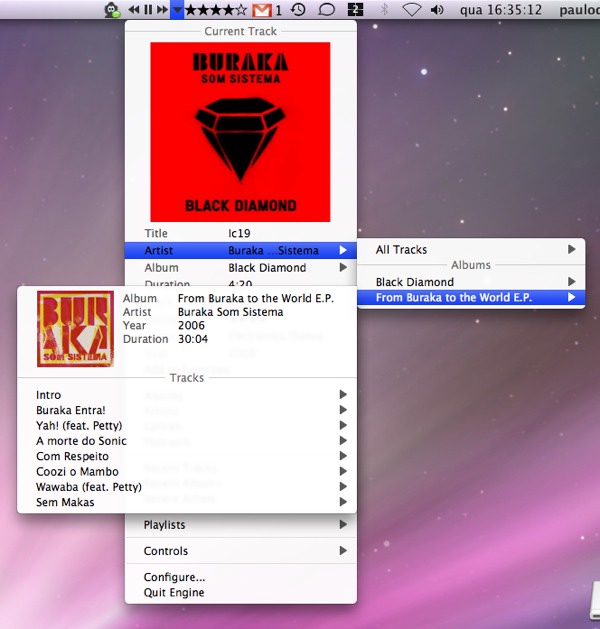Open Gmail notifier icon in menu bar

point(262,10)
